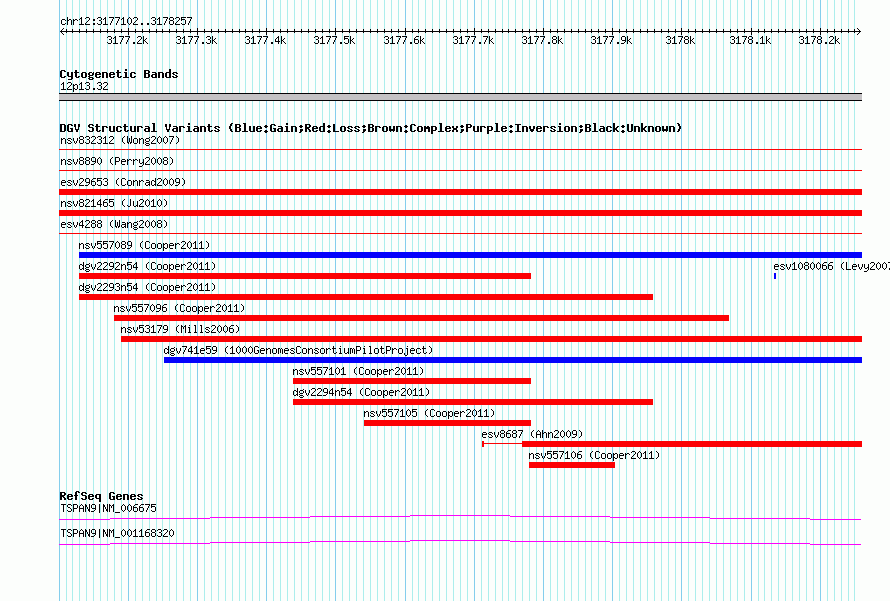
Task: Open the RefSeq Genes track heading
Action: (x=101, y=496)
